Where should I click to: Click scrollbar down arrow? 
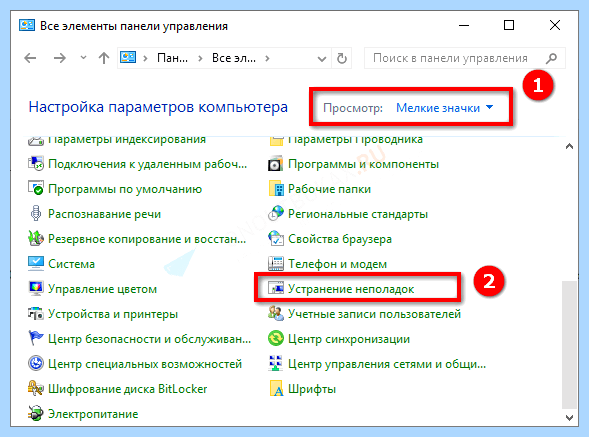[569, 417]
